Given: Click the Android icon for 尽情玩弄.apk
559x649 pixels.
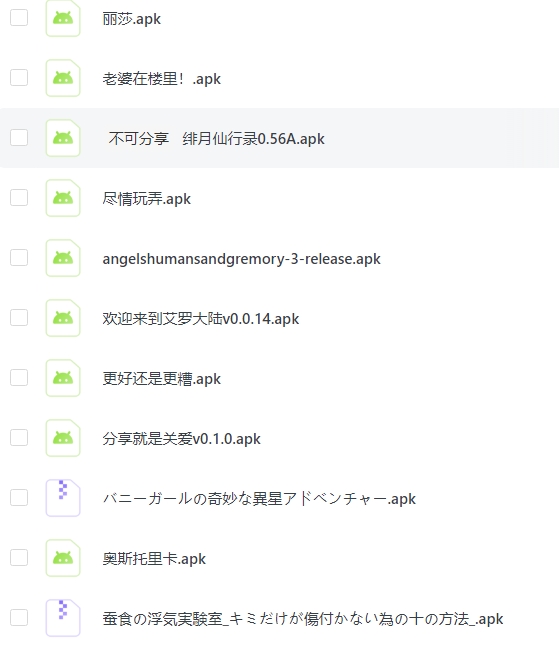Looking at the screenshot, I should 63,198.
